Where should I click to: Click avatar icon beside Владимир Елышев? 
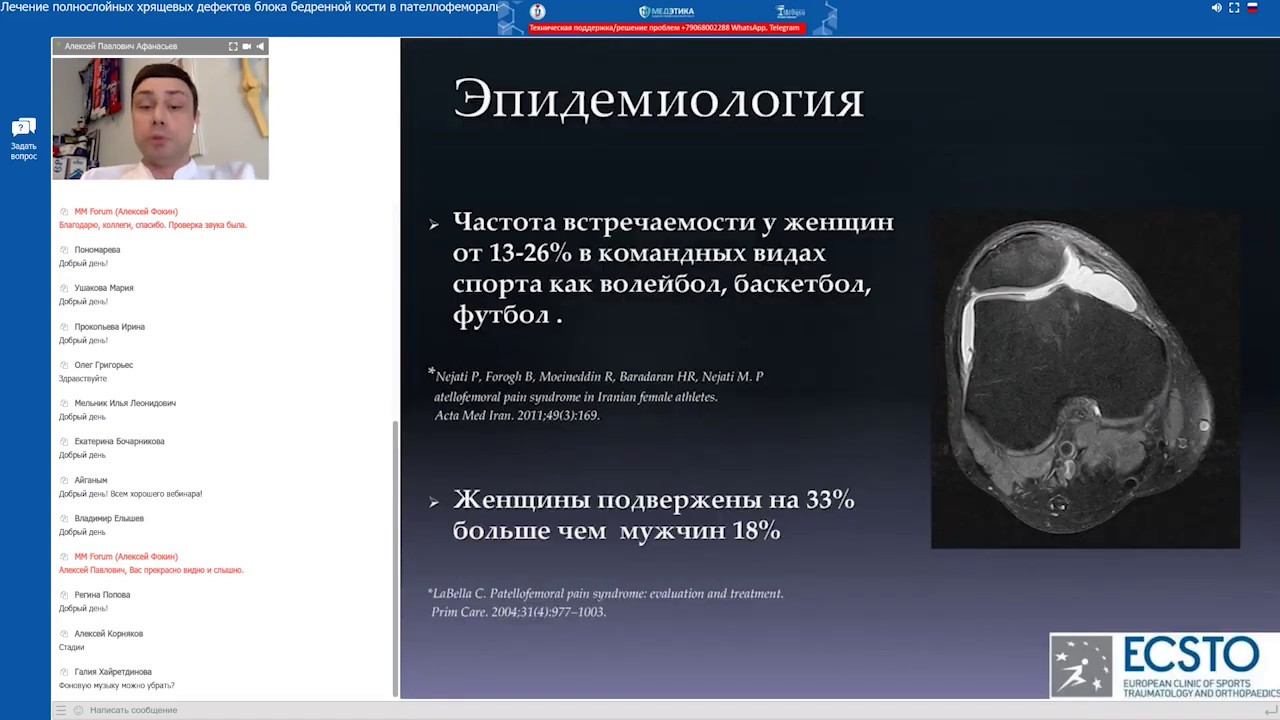65,518
